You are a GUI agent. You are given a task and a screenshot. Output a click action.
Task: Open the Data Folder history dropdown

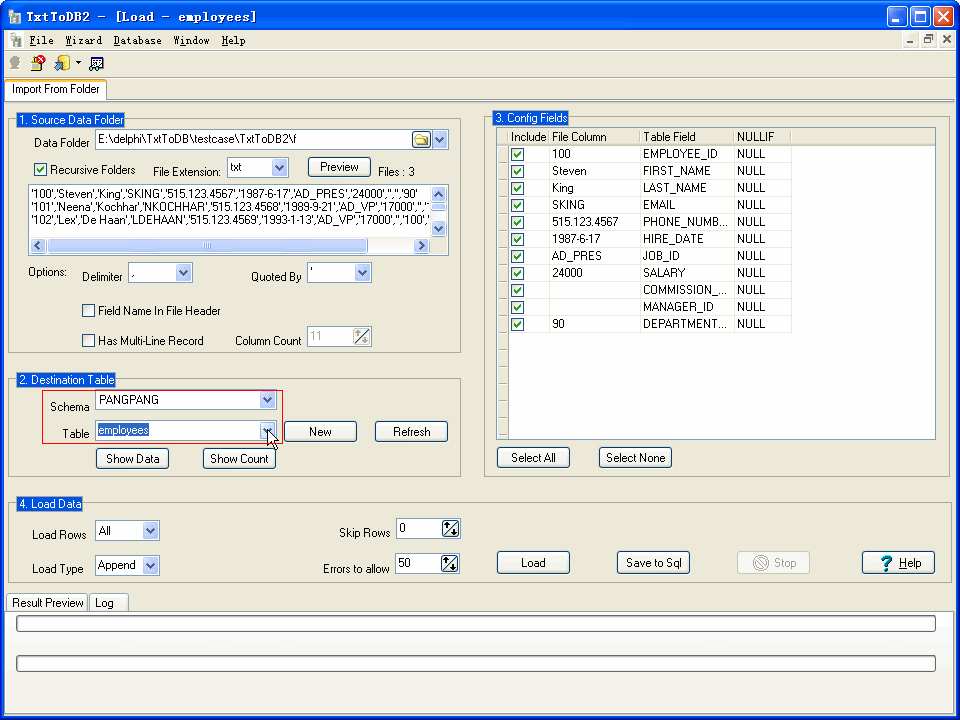point(440,140)
